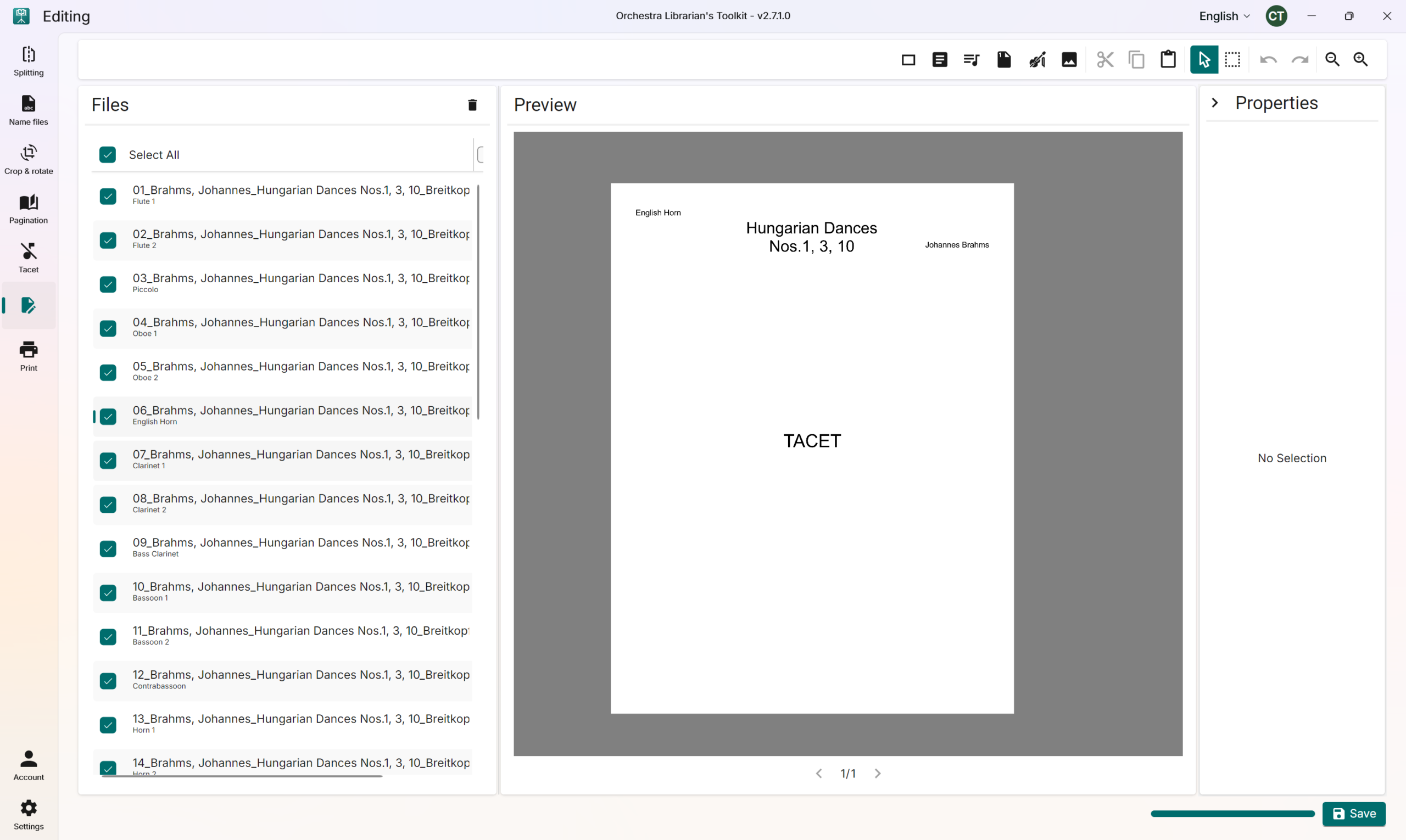
Task: Select the Contrabassoon file row
Action: pyautogui.click(x=282, y=680)
